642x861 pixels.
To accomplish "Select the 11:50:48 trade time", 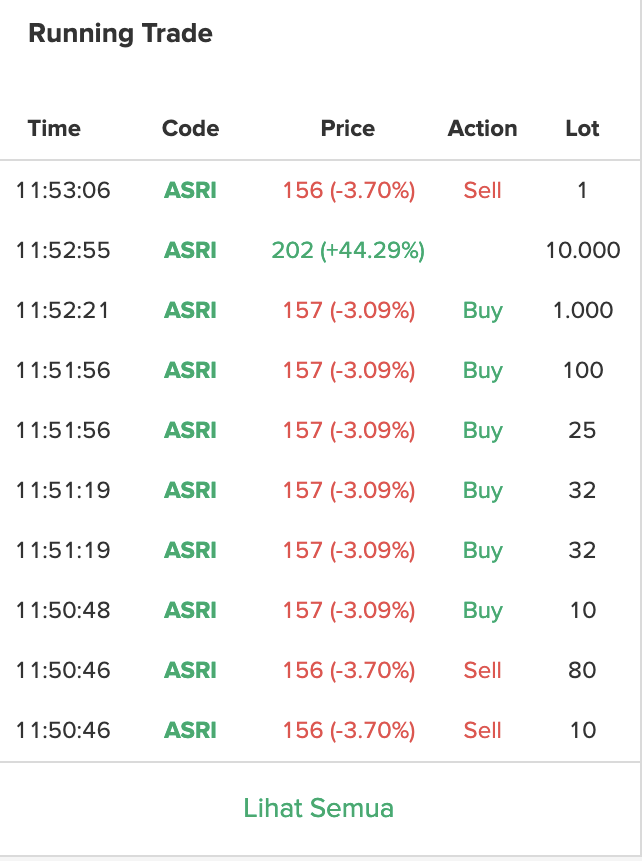I will (x=63, y=610).
